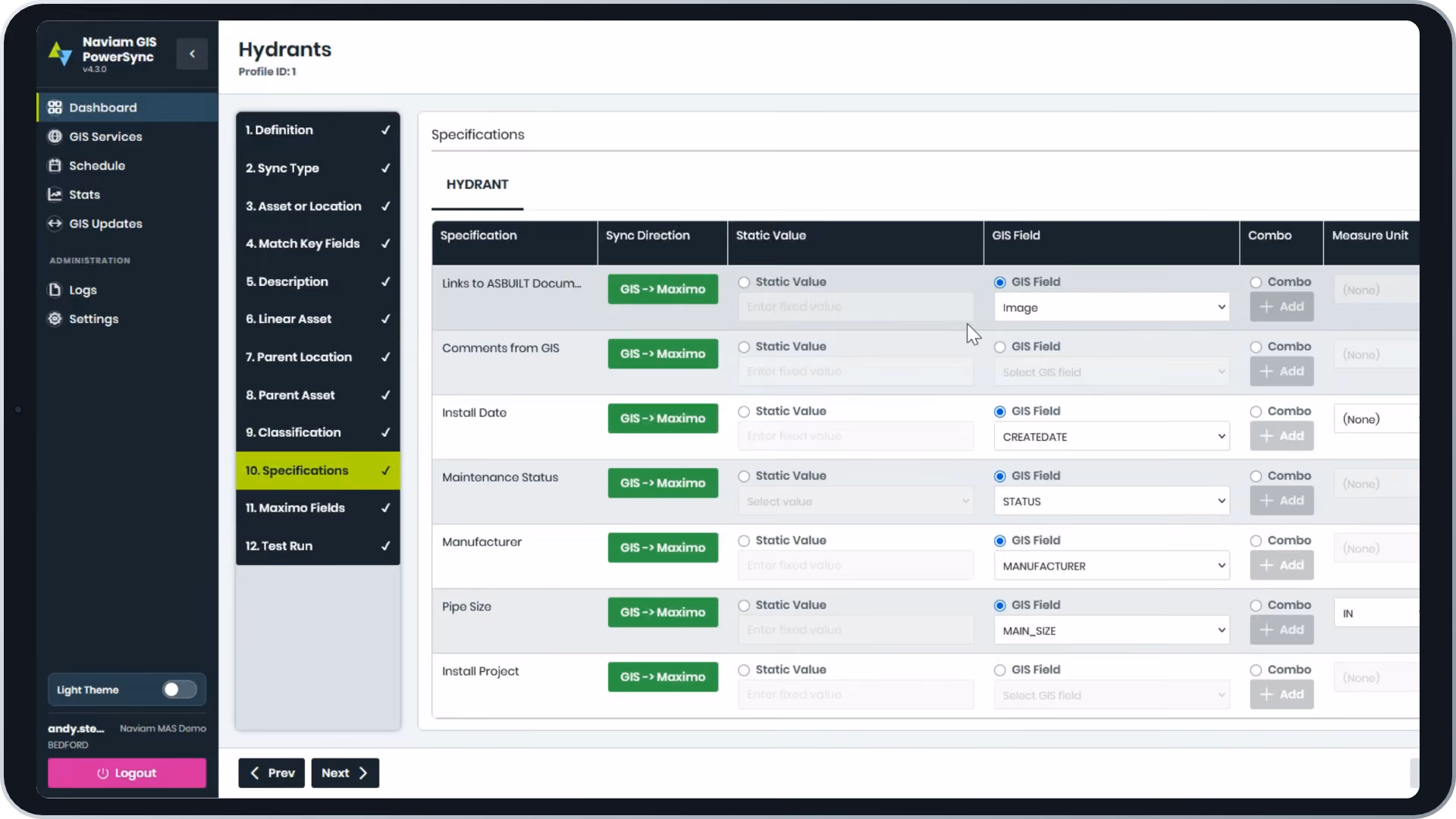The width and height of the screenshot is (1456, 819).
Task: Click the pink Logout button
Action: (x=127, y=773)
